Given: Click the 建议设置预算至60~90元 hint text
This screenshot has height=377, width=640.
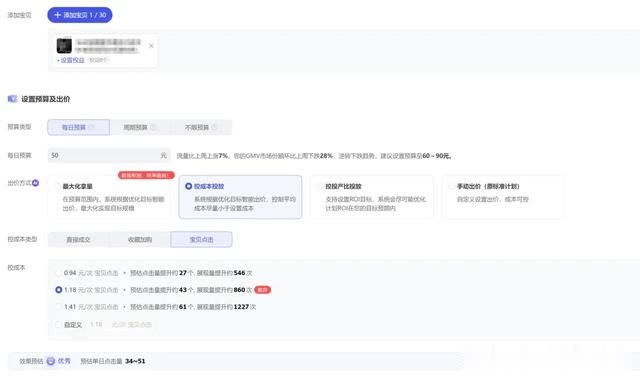Looking at the screenshot, I should tap(416, 156).
